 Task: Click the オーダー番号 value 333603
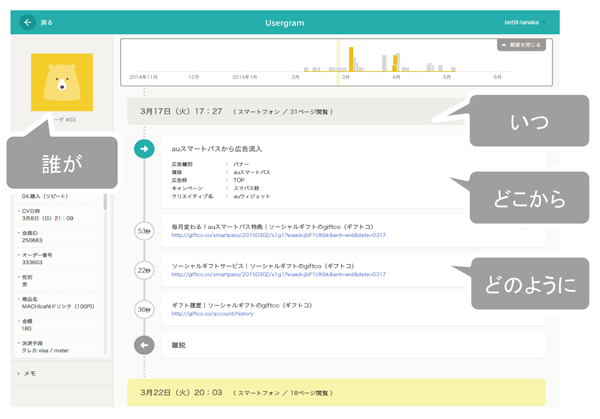tap(32, 262)
